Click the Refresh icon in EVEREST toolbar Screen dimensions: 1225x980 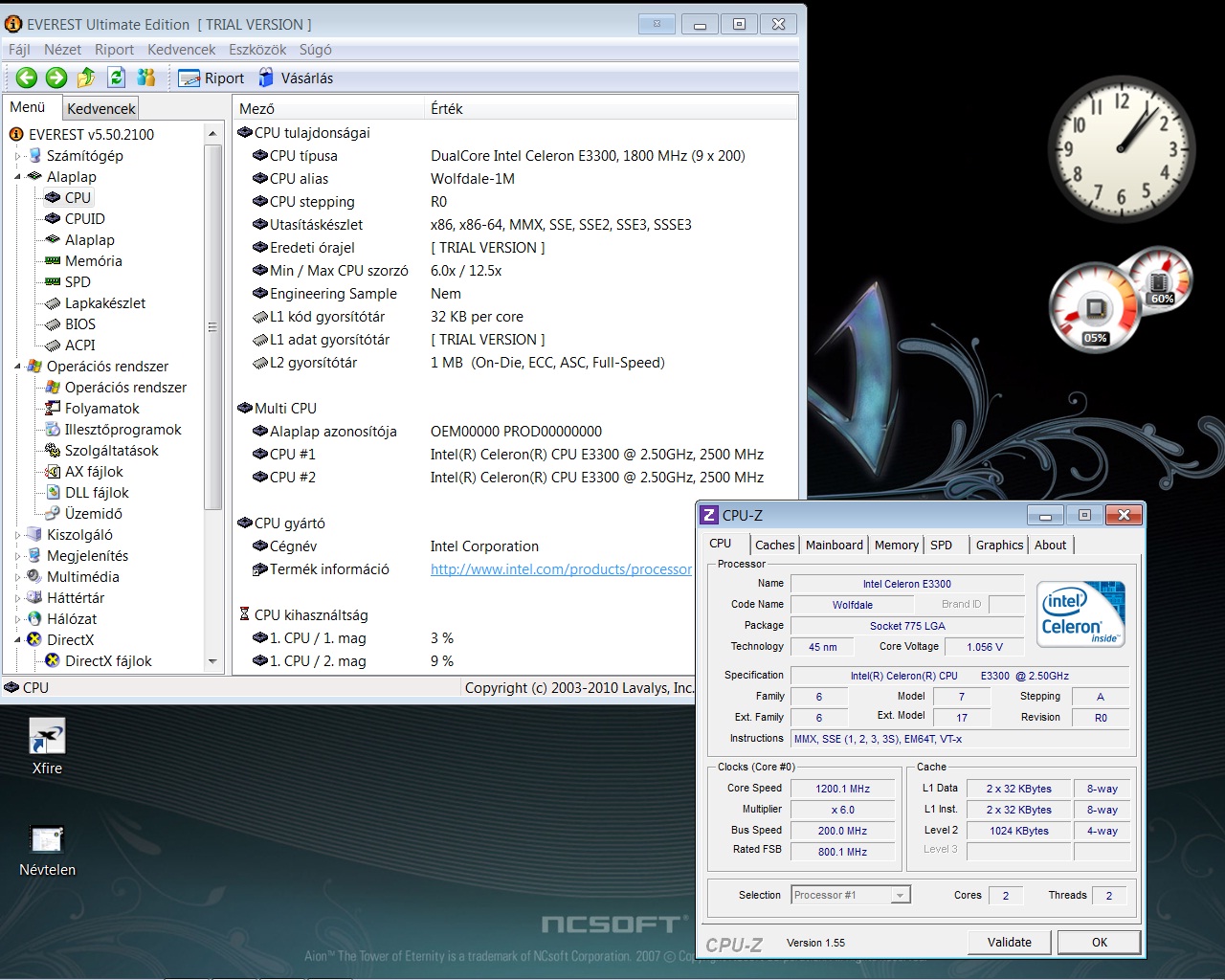click(116, 78)
